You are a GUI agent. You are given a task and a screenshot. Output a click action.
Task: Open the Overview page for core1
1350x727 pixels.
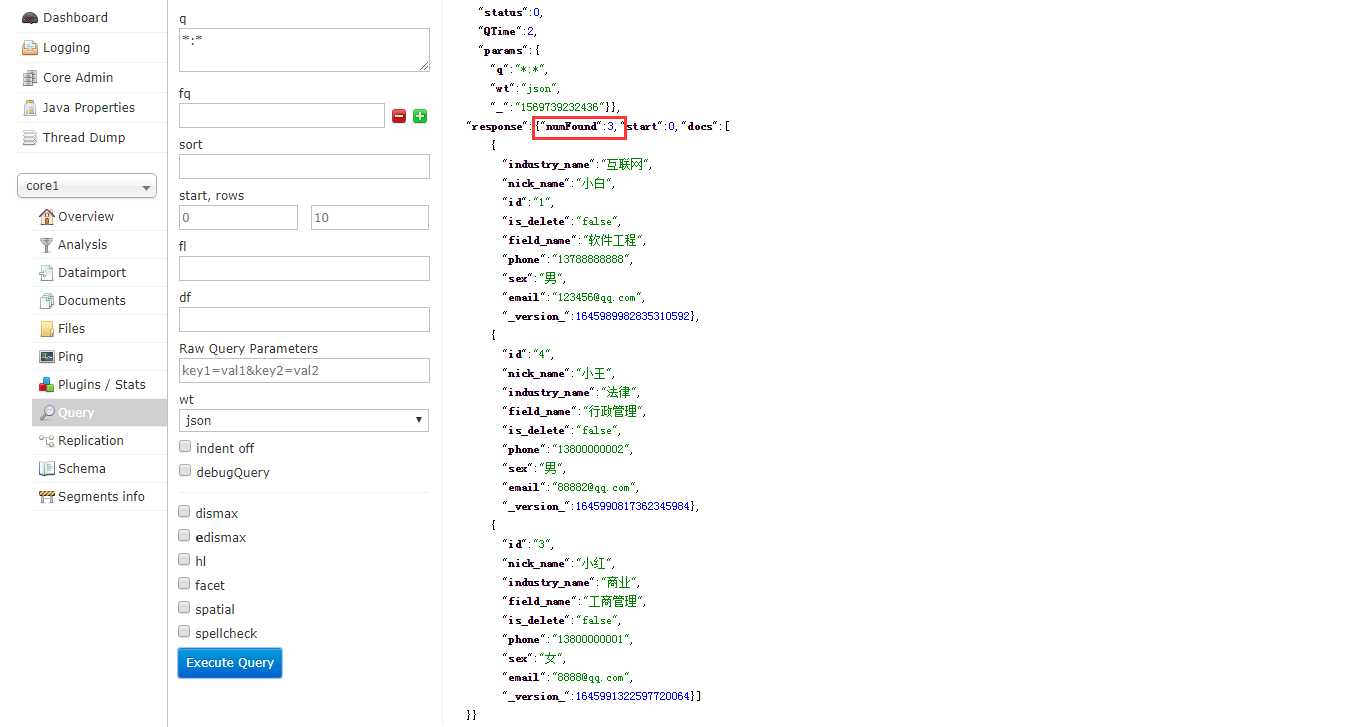tap(86, 217)
